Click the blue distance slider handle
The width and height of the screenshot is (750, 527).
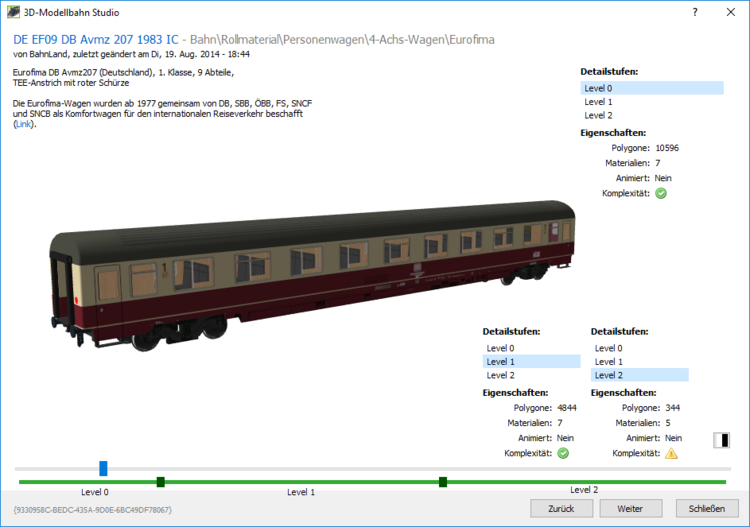tap(103, 468)
